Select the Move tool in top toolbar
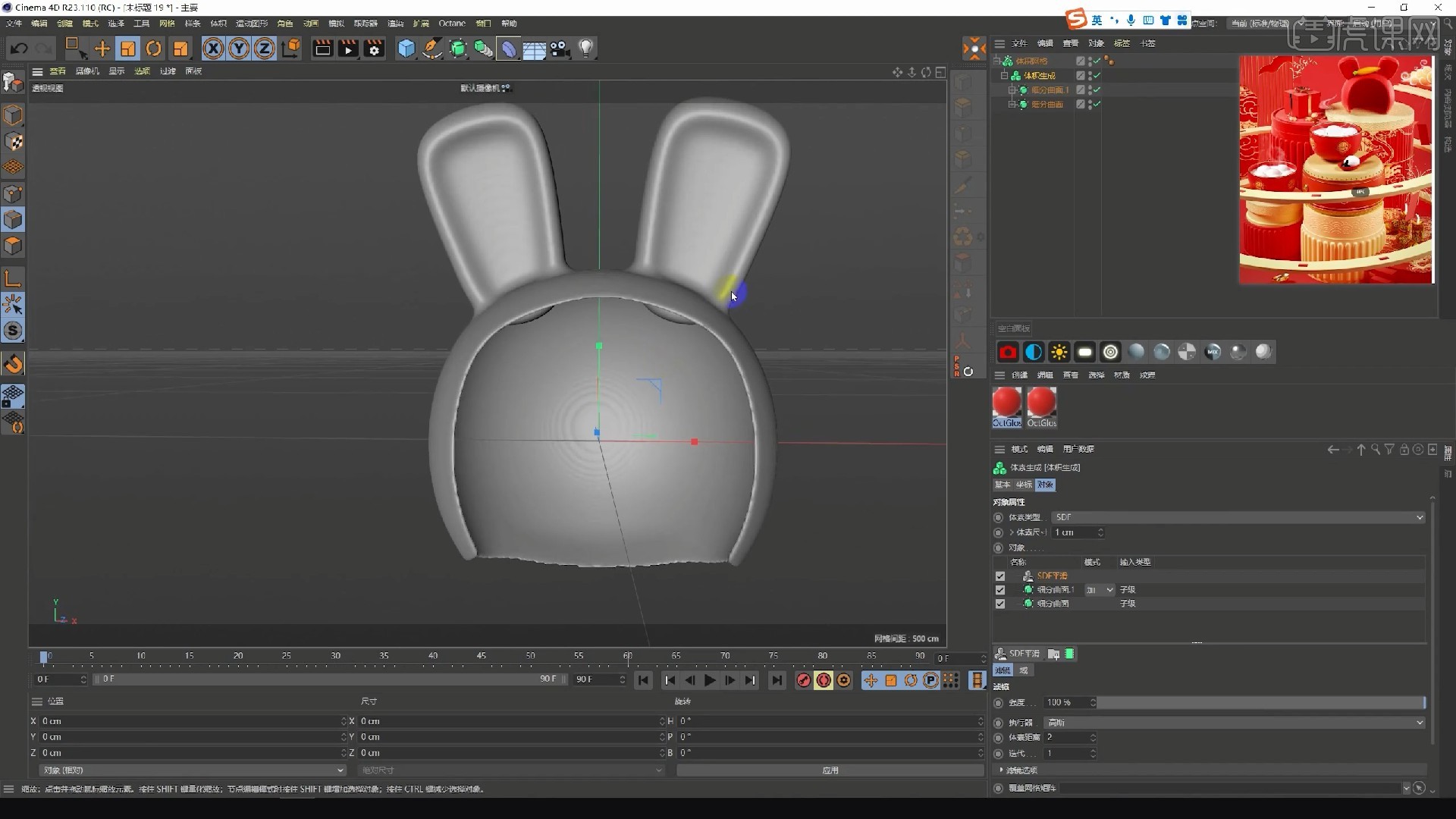Viewport: 1456px width, 819px height. click(102, 49)
